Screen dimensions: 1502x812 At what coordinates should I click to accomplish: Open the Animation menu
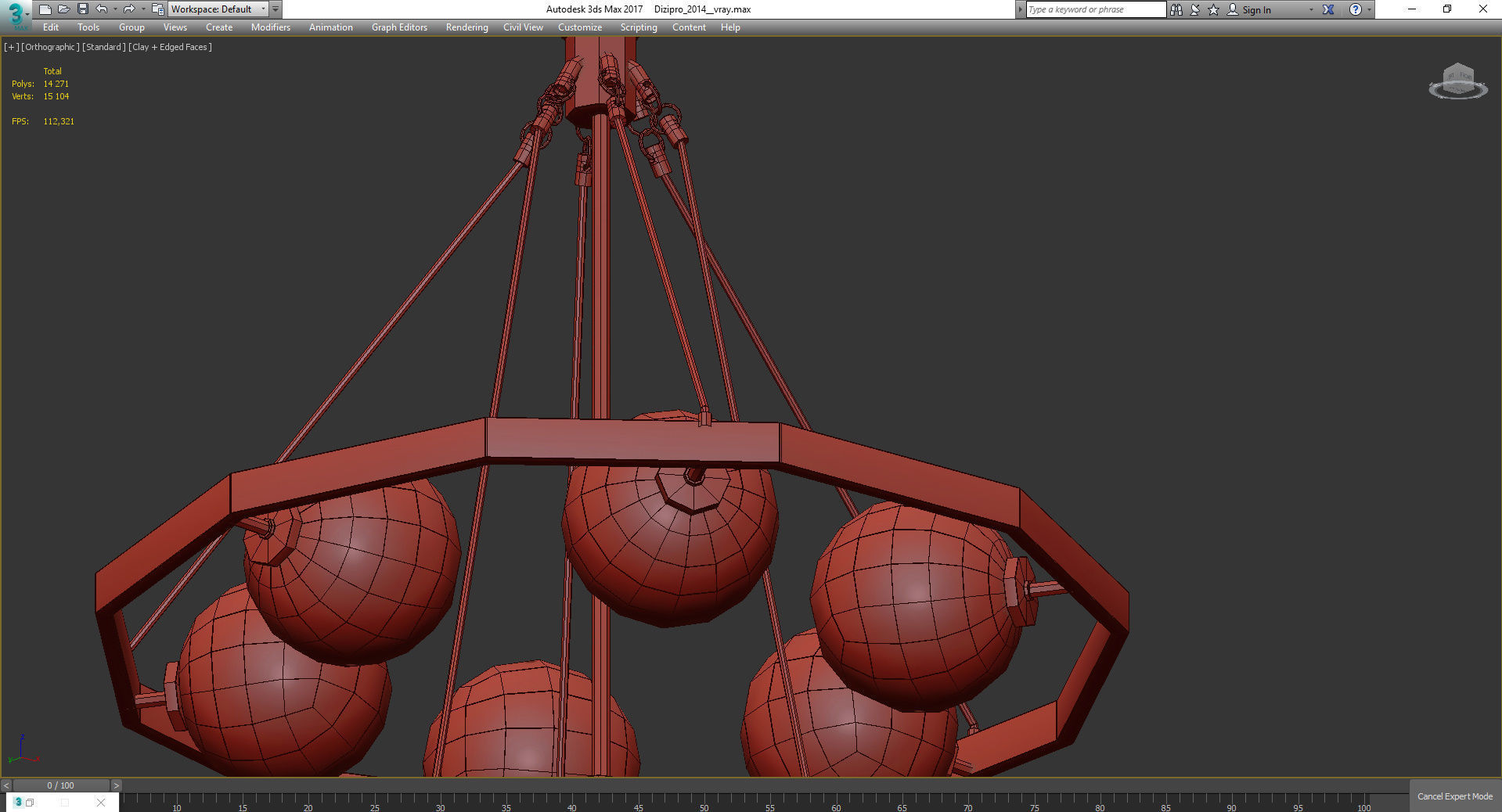pos(331,27)
